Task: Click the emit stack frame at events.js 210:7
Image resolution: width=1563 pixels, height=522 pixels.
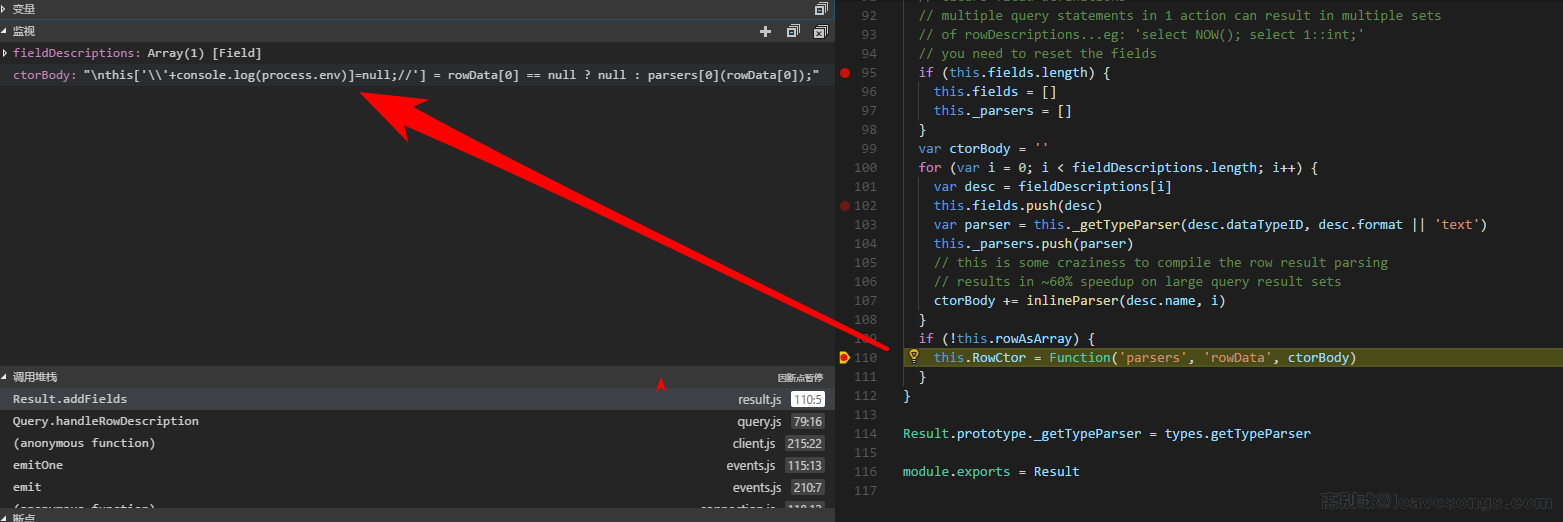Action: 27,488
